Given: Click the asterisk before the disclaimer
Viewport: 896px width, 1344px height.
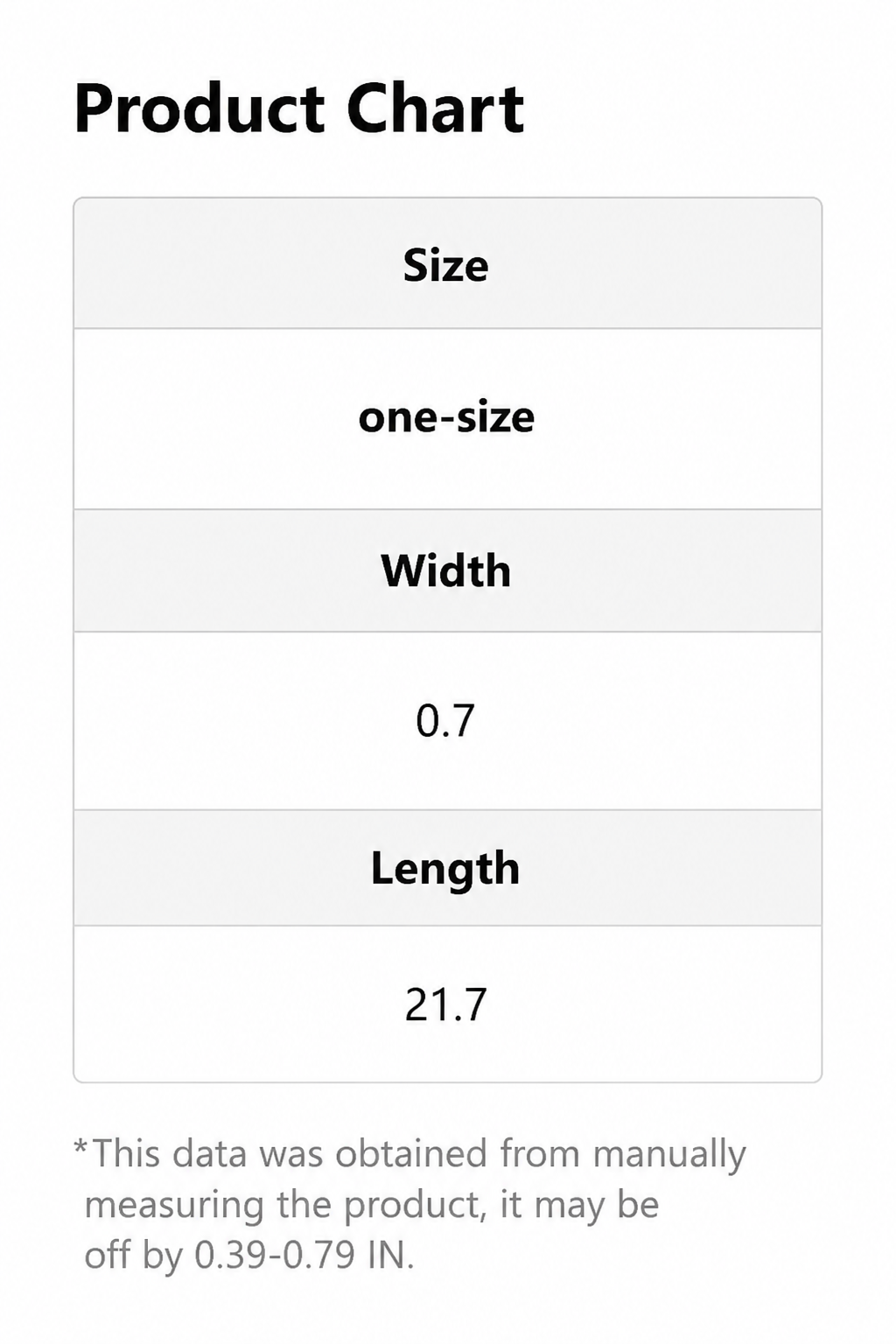Looking at the screenshot, I should point(80,1146).
